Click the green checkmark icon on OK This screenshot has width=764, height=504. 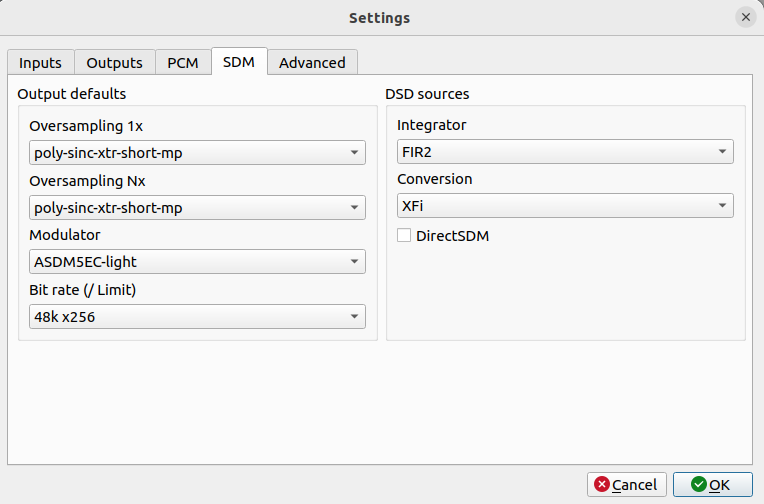click(x=698, y=485)
